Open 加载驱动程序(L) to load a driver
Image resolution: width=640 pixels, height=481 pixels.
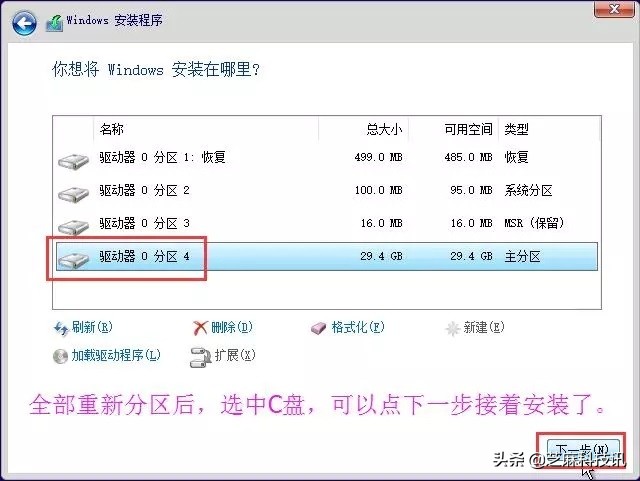(107, 355)
